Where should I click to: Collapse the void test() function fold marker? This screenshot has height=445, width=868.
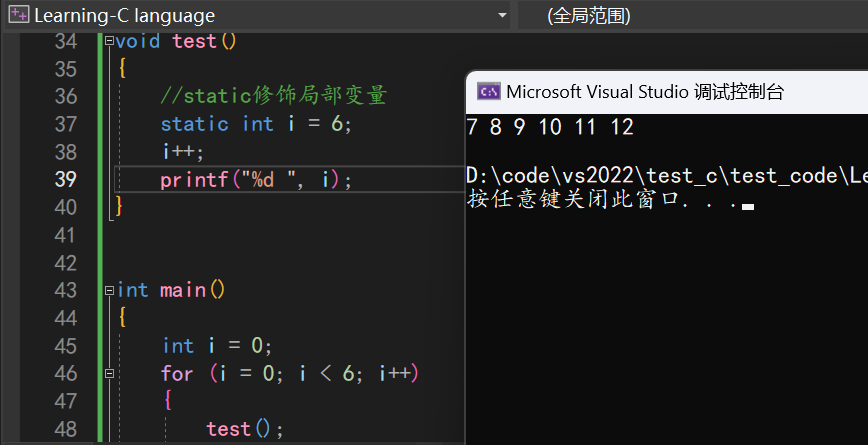109,40
